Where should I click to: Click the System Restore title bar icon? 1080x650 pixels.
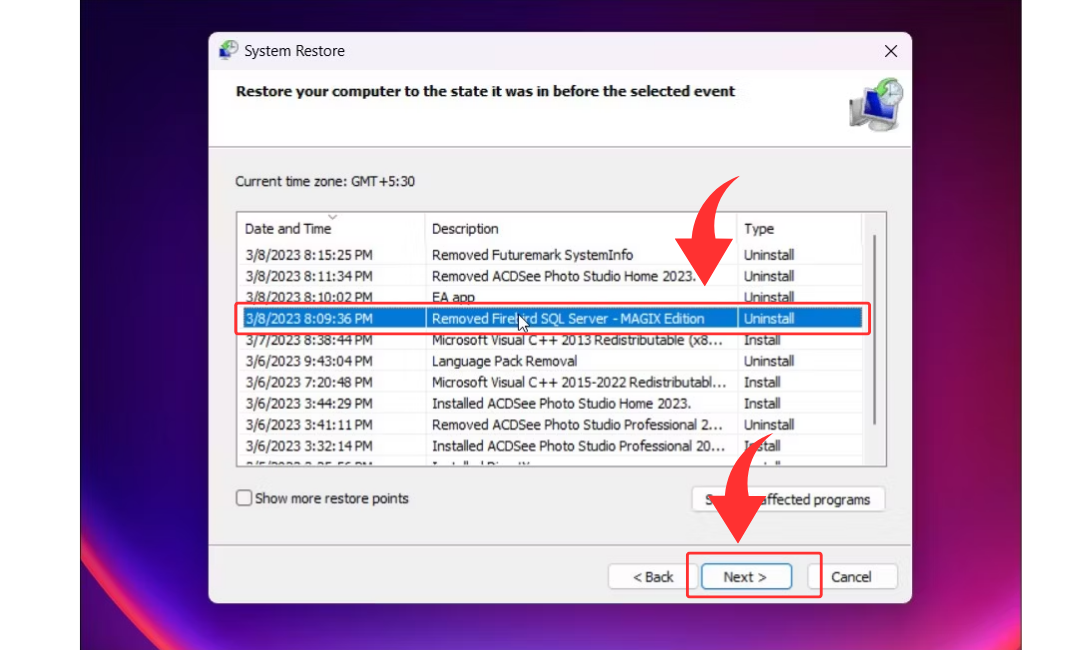[229, 51]
